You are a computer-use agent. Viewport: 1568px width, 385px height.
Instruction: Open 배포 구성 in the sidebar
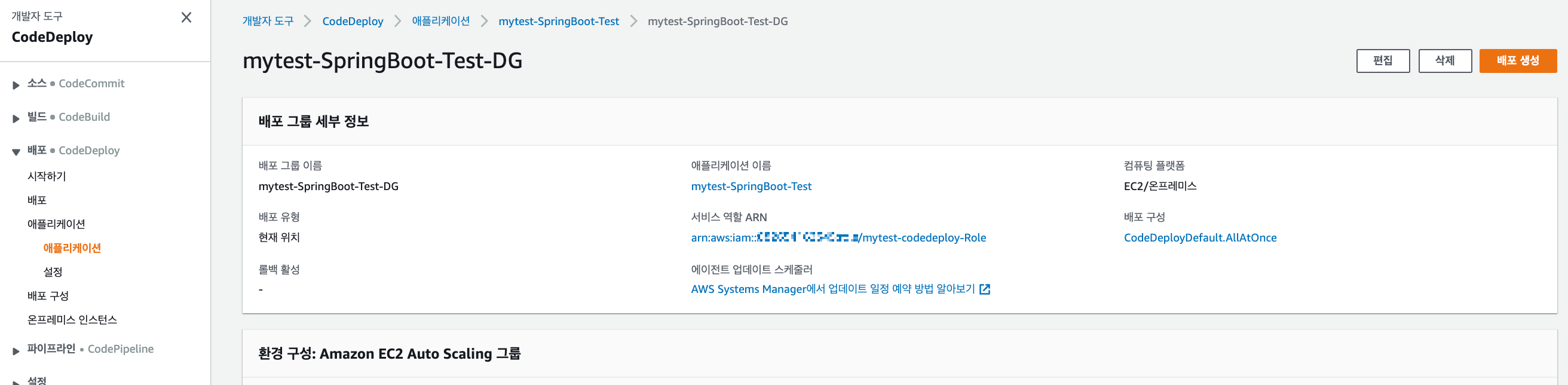(47, 295)
